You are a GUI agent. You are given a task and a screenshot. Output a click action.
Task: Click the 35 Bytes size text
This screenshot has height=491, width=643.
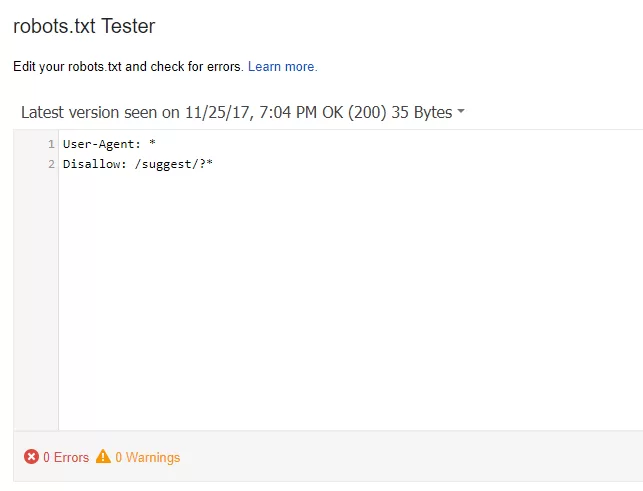pyautogui.click(x=421, y=112)
